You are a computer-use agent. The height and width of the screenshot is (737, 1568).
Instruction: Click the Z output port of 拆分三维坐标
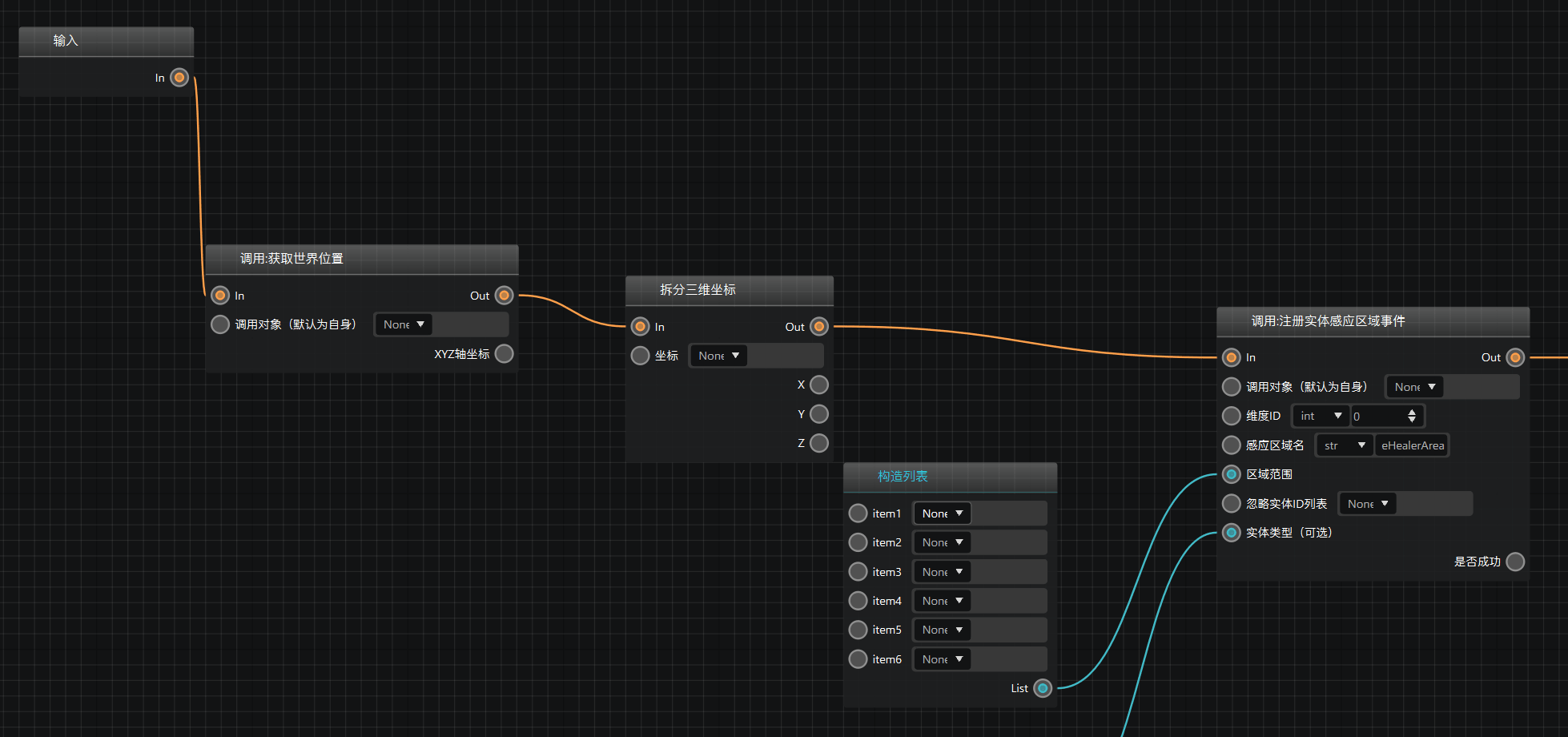[818, 443]
